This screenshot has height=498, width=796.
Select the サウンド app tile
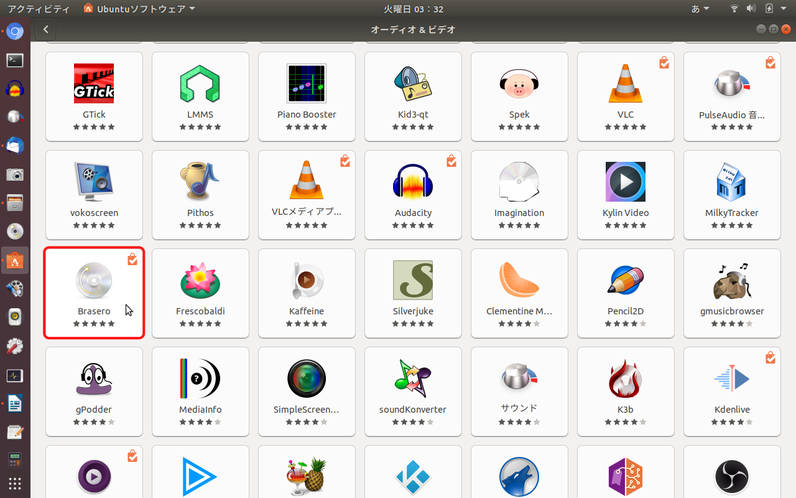click(x=519, y=391)
